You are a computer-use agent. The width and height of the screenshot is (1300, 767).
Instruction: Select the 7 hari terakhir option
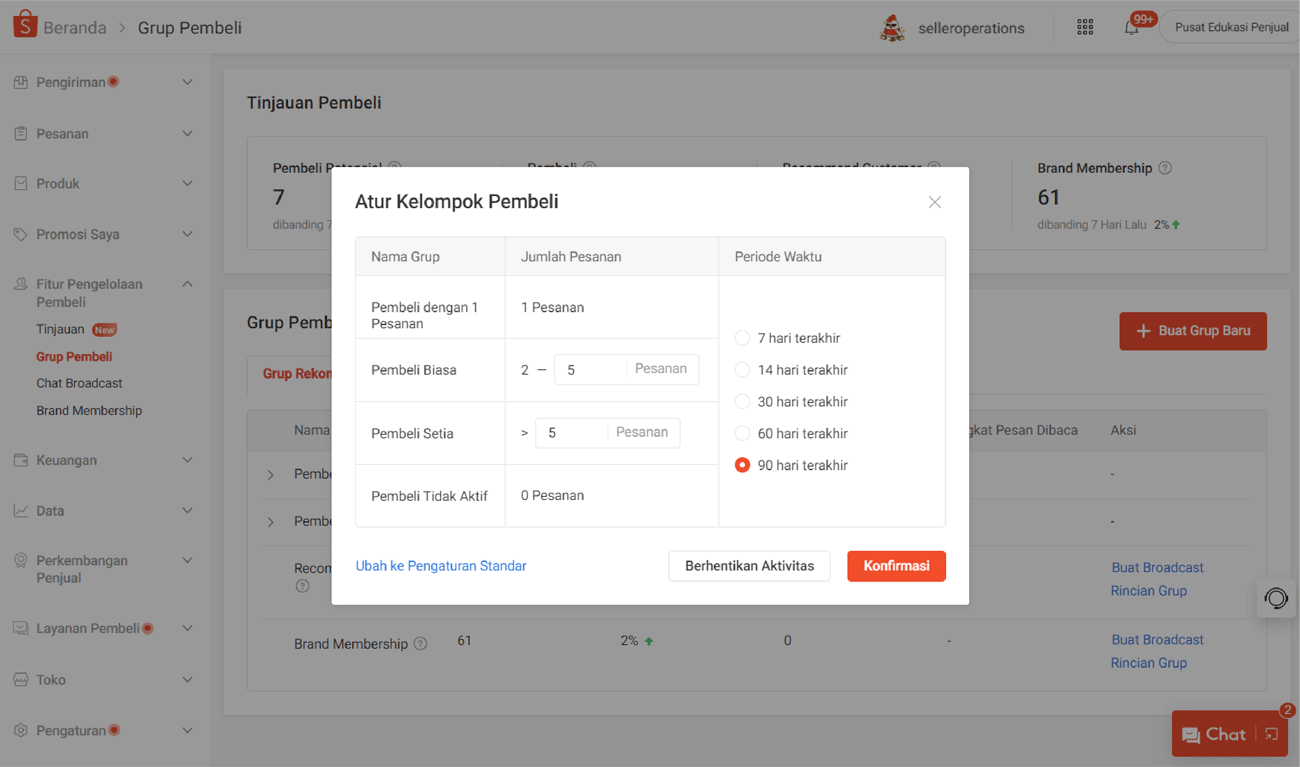point(742,338)
